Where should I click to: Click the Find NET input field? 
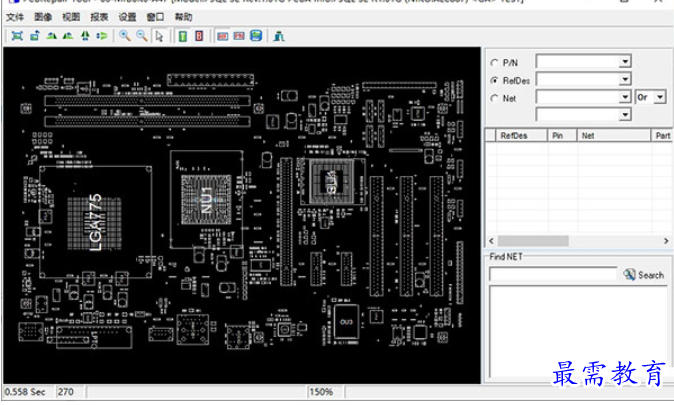tap(552, 274)
